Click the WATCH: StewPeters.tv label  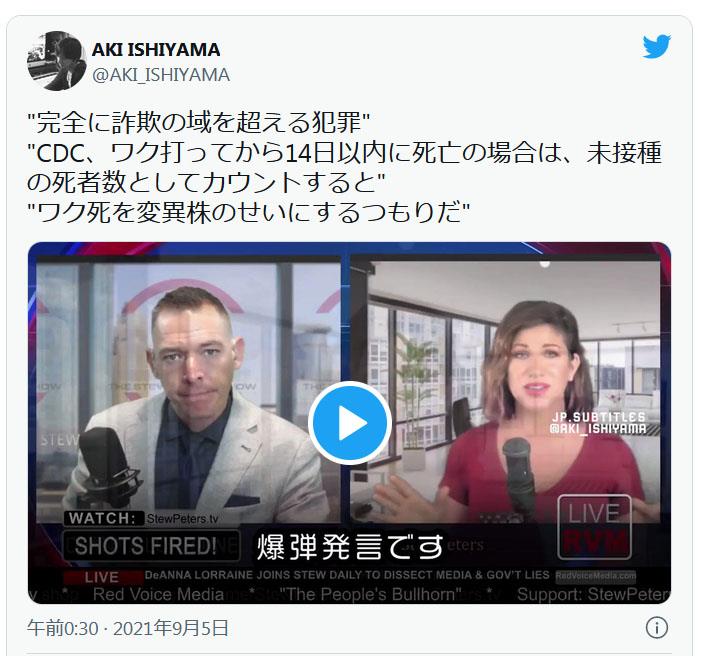143,518
